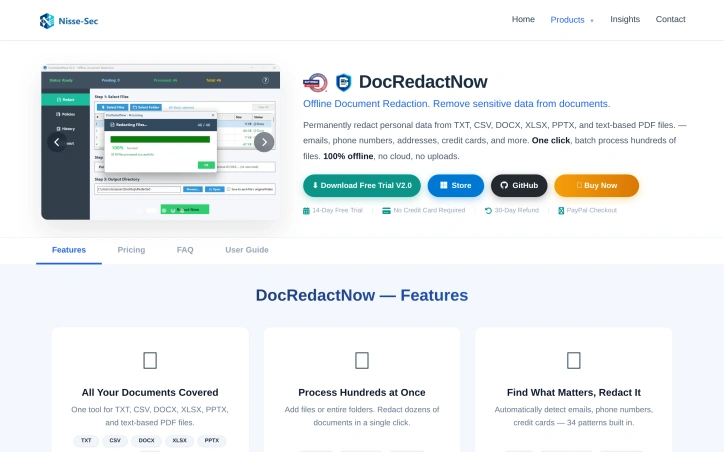The image size is (724, 452).
Task: Click the DocRedactNow product title
Action: [423, 82]
